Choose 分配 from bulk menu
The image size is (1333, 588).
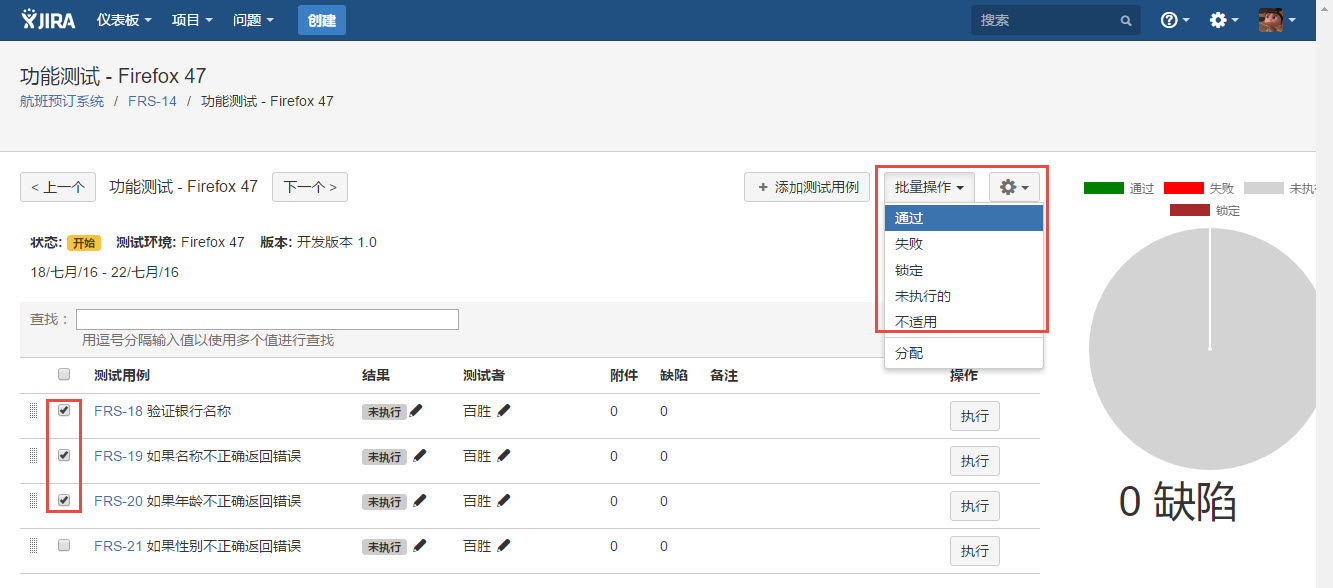(x=964, y=353)
